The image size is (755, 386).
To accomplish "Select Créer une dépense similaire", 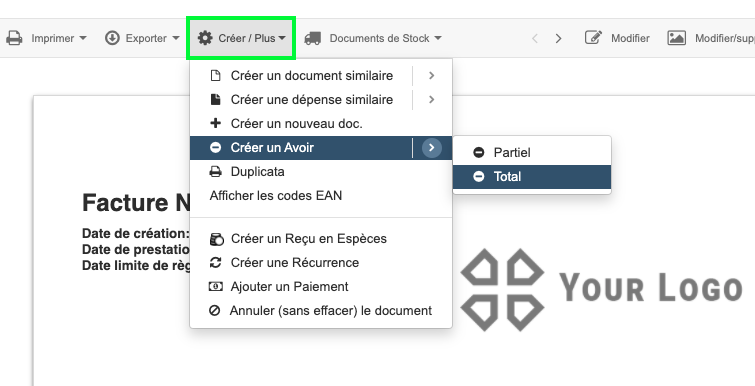I will [x=312, y=100].
